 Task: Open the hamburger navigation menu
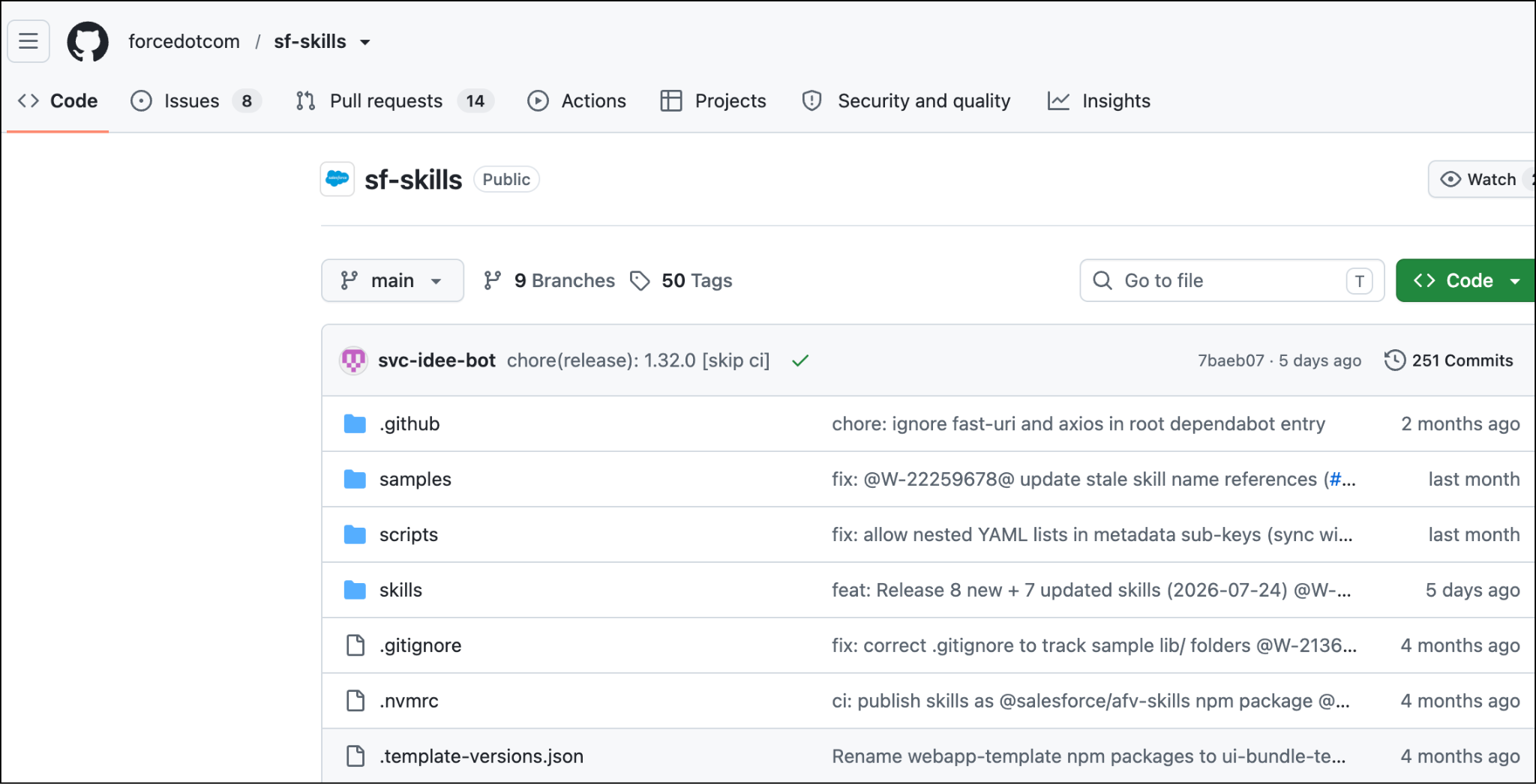28,41
